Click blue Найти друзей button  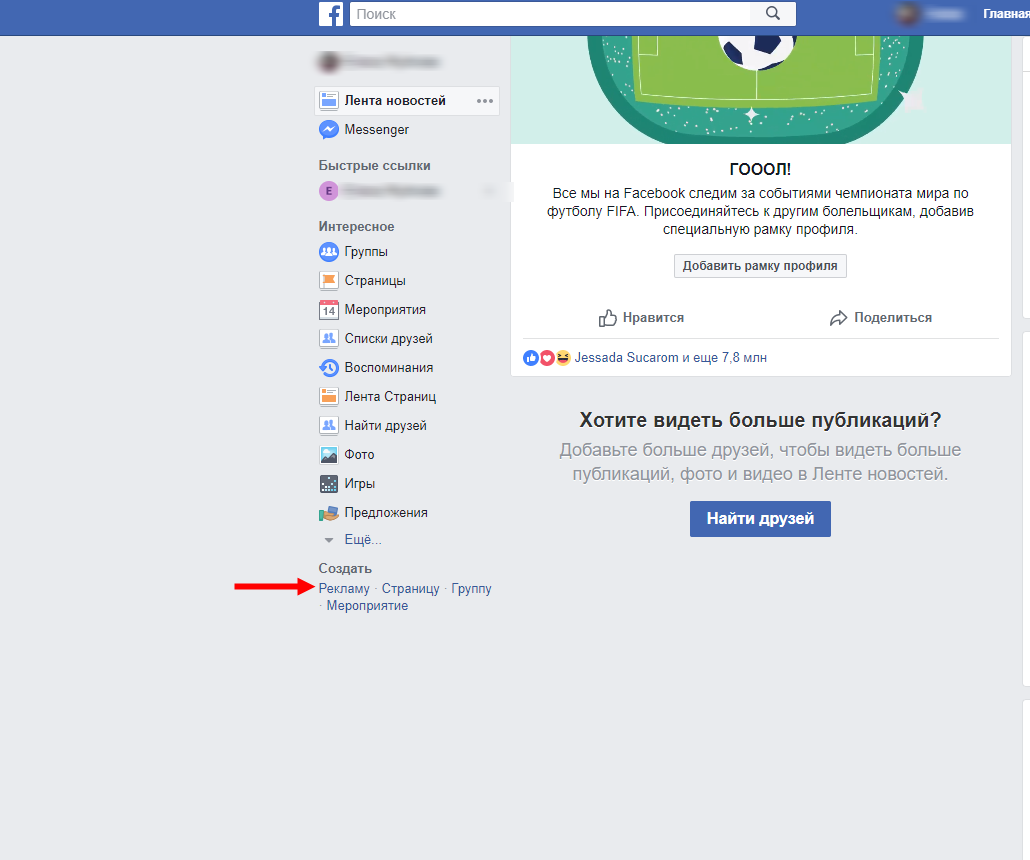coord(760,518)
